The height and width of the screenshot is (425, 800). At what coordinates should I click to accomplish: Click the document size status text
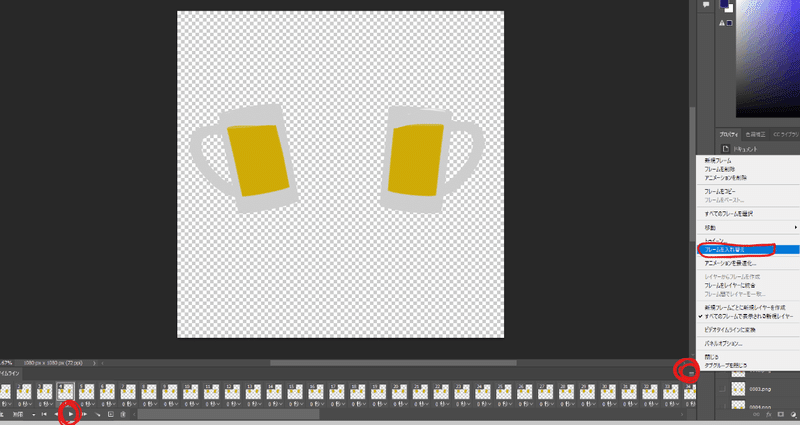(53, 363)
